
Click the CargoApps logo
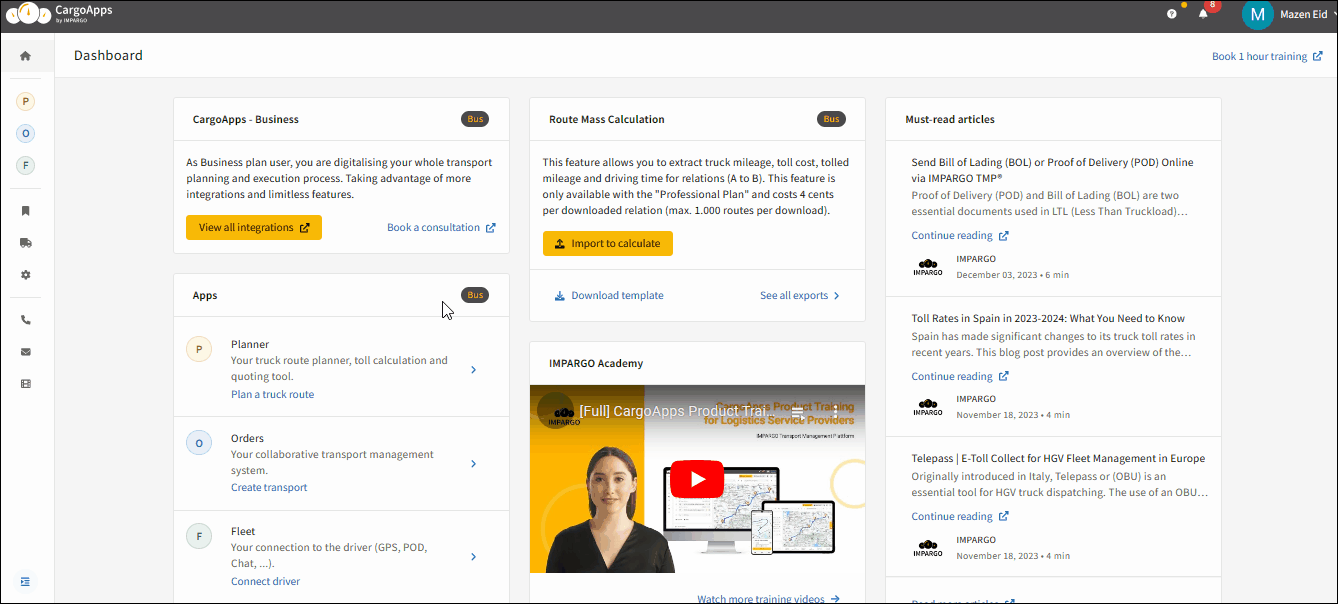59,13
